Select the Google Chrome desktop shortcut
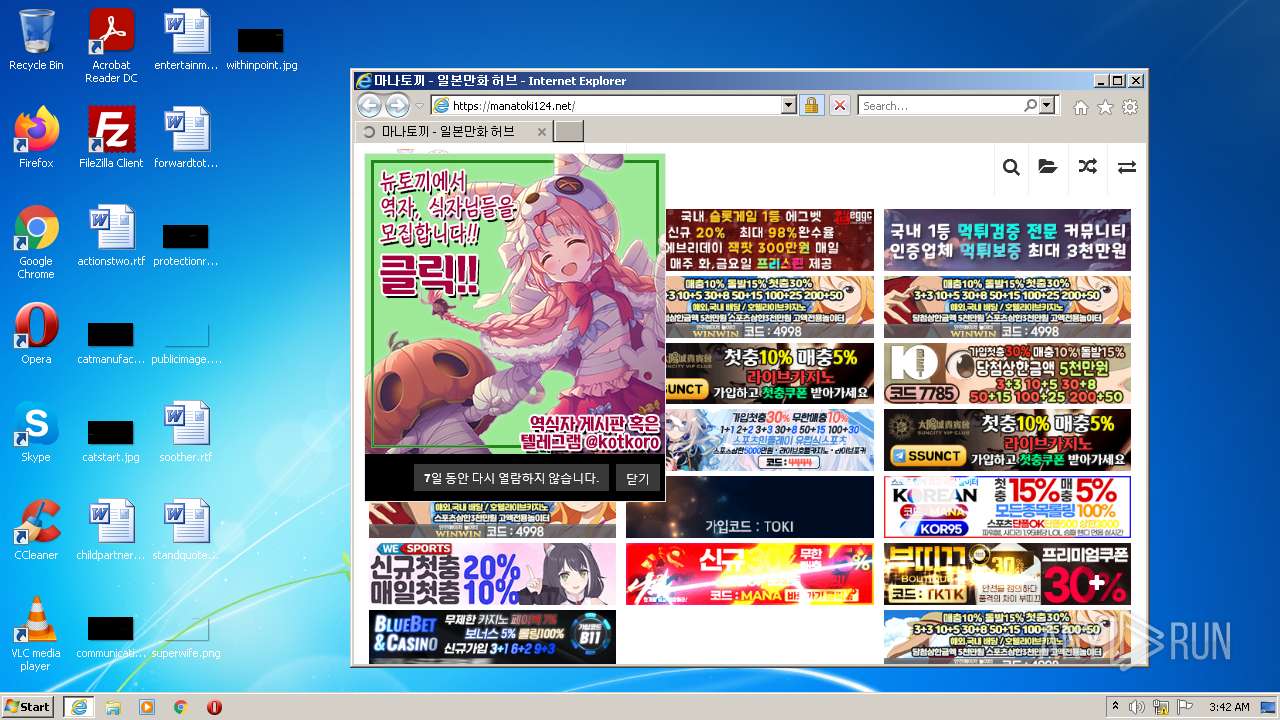 36,243
